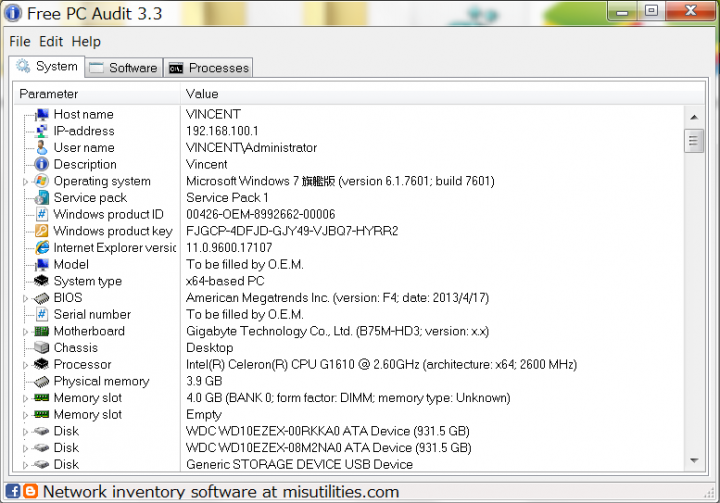Select the value VINCENT\Administrator
This screenshot has height=503, width=720.
(252, 147)
